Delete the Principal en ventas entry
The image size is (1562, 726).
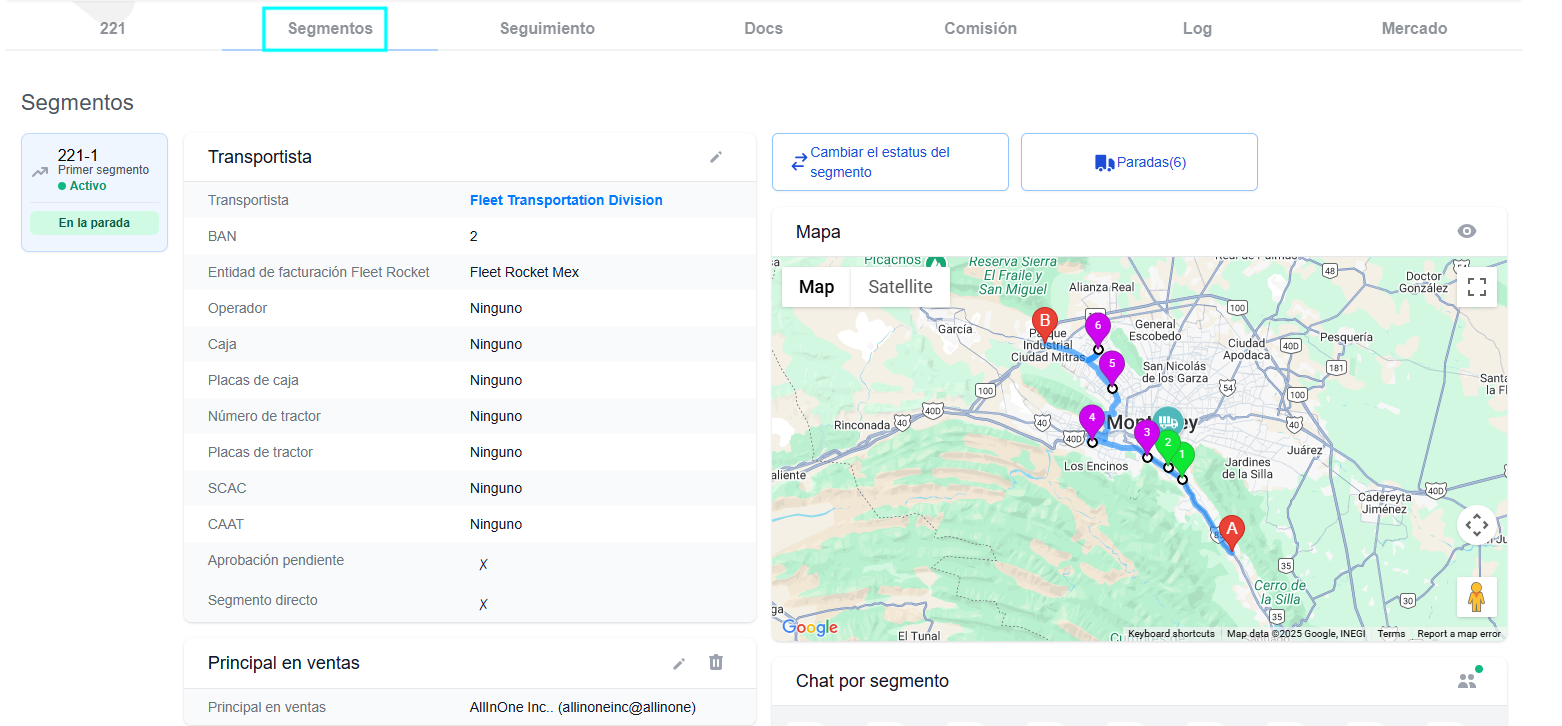click(x=716, y=662)
